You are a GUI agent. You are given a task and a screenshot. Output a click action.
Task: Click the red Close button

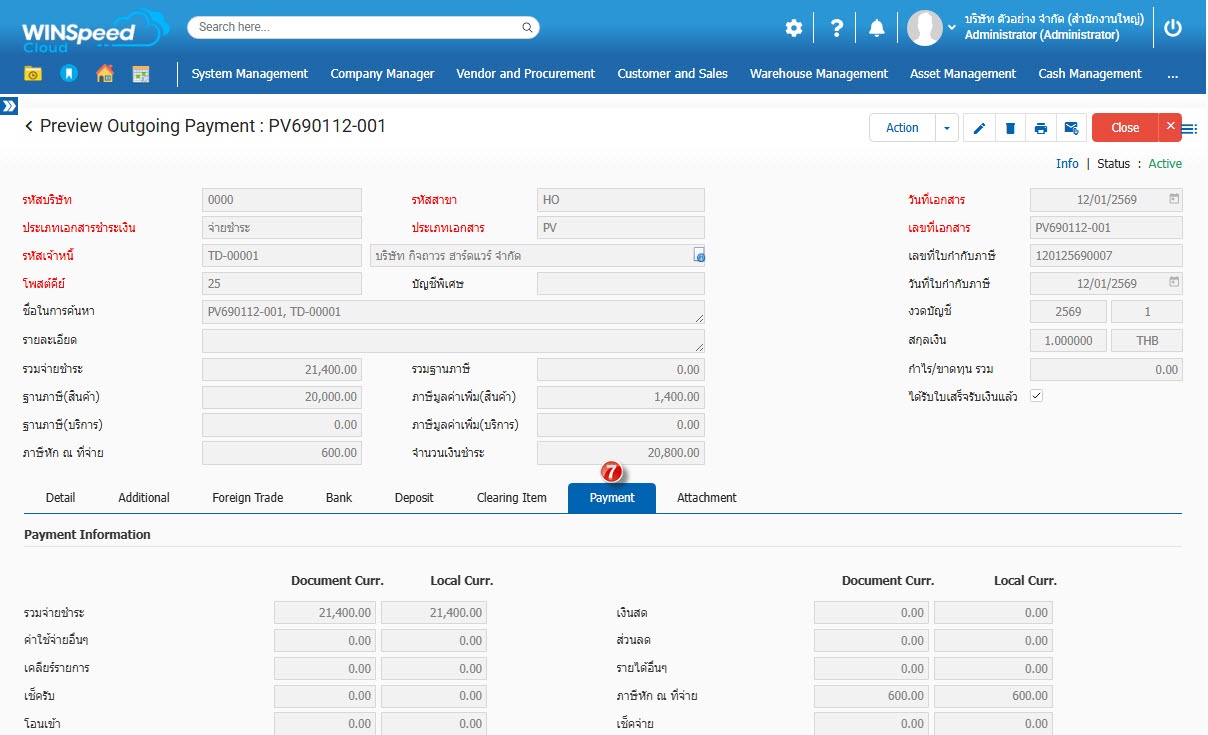1124,128
